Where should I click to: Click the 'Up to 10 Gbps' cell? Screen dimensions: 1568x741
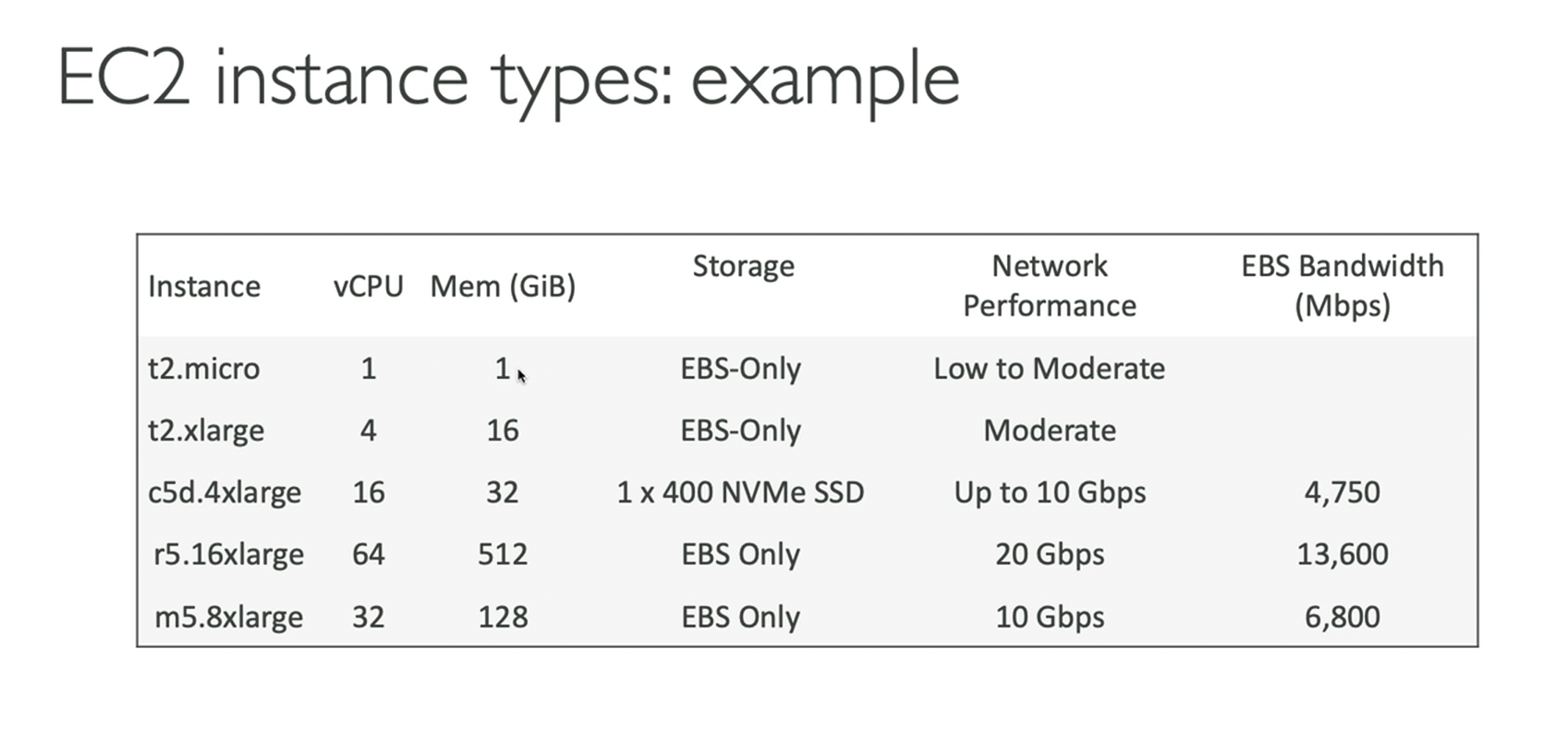tap(1050, 492)
